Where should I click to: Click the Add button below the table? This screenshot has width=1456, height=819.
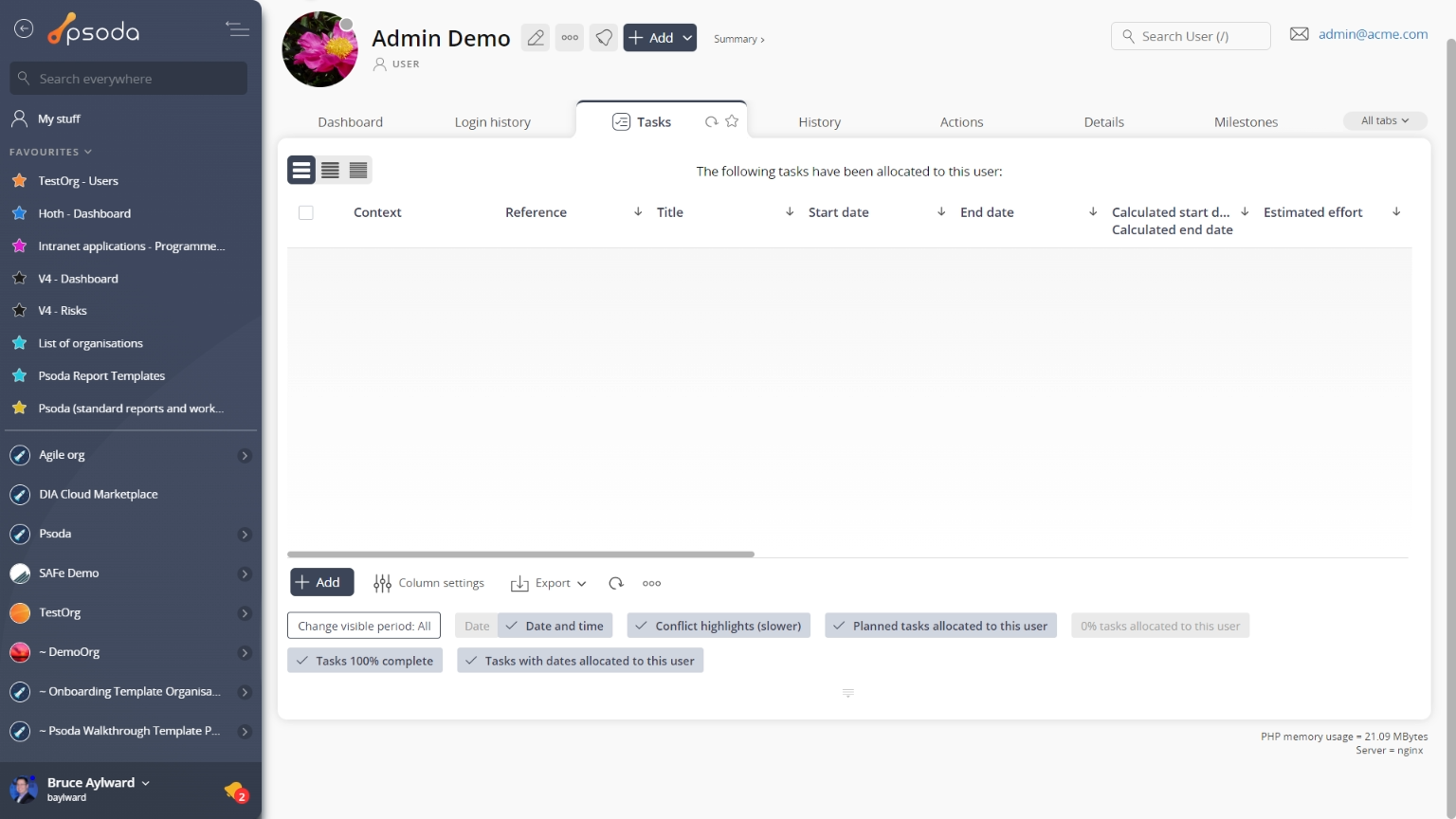point(321,582)
